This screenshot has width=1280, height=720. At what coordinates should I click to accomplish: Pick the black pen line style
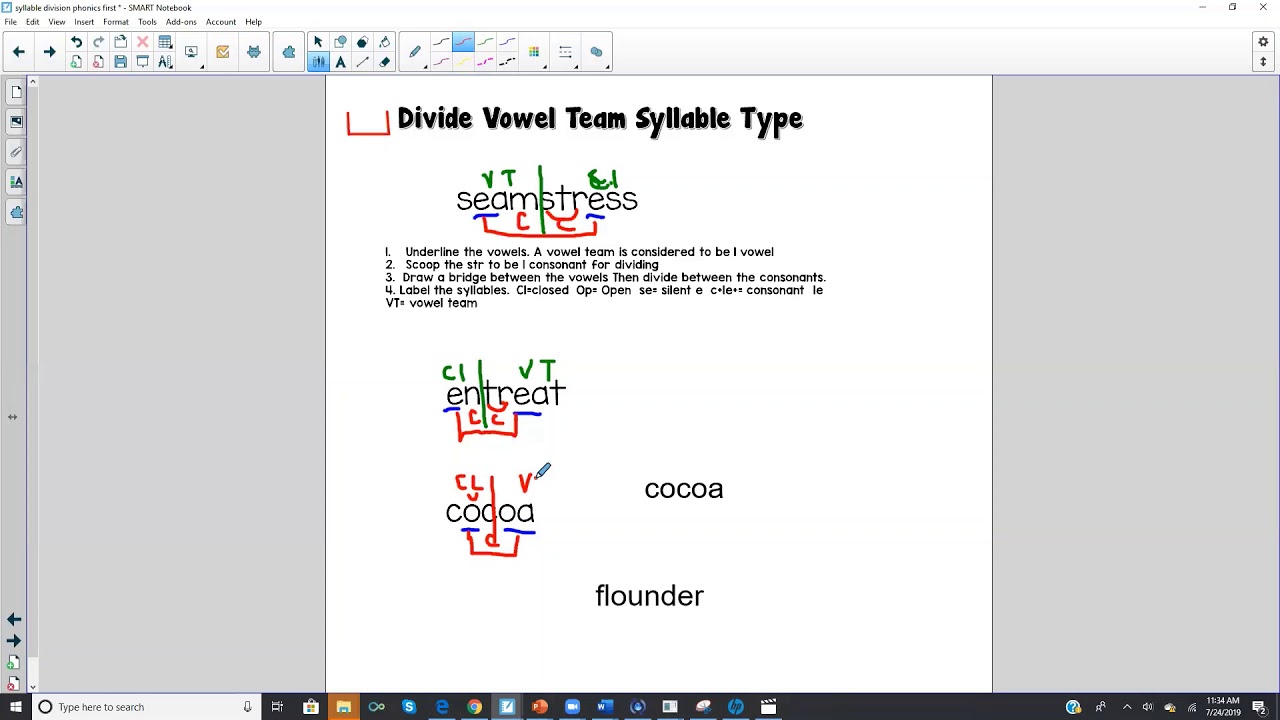(x=441, y=42)
